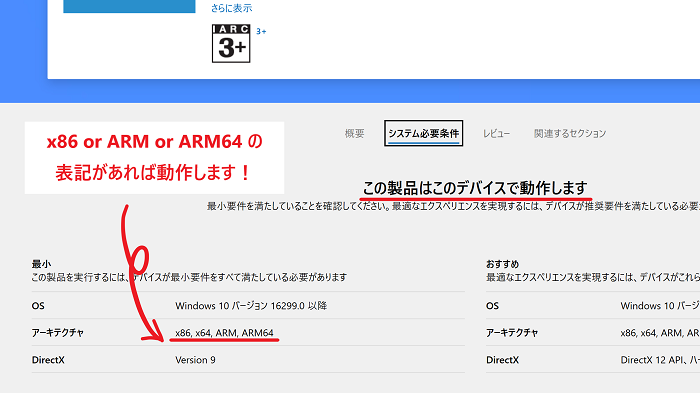
Task: Click the さらに表示 link
Action: point(231,8)
